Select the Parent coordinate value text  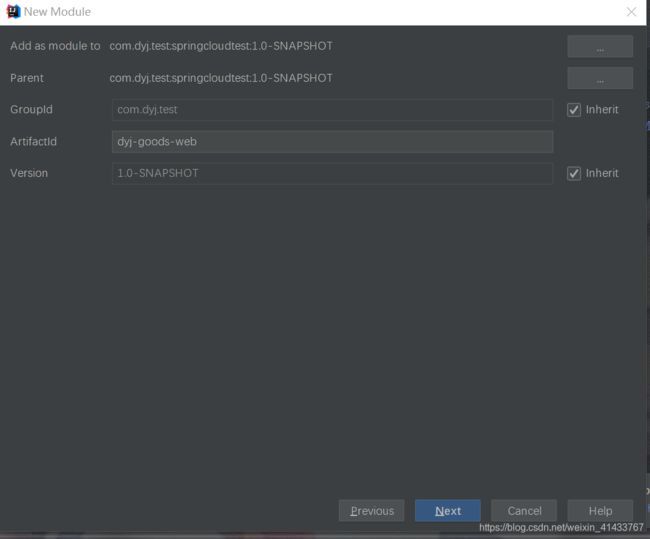(x=221, y=78)
